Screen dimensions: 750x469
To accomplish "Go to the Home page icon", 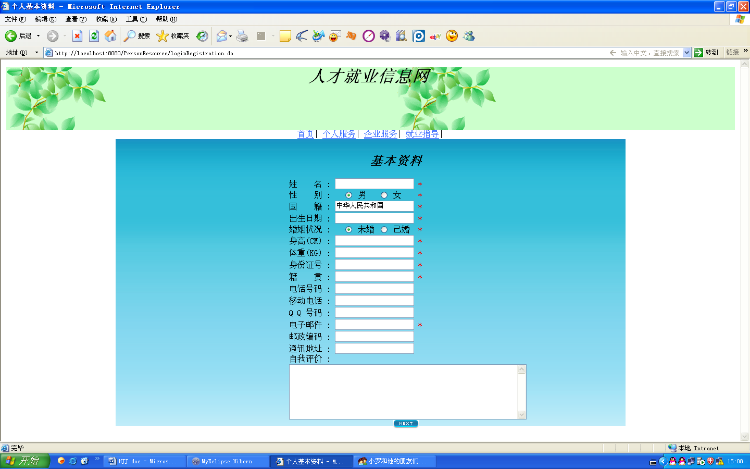I will point(110,36).
